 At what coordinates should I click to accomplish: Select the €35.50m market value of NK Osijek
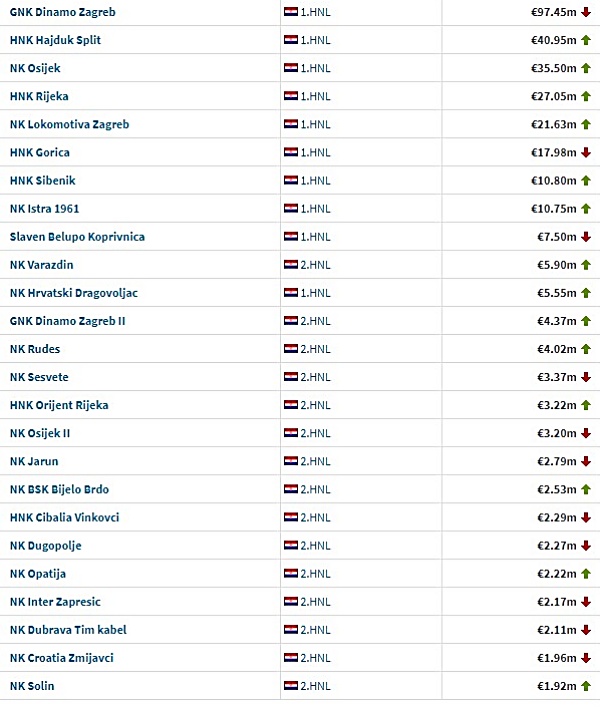click(554, 68)
